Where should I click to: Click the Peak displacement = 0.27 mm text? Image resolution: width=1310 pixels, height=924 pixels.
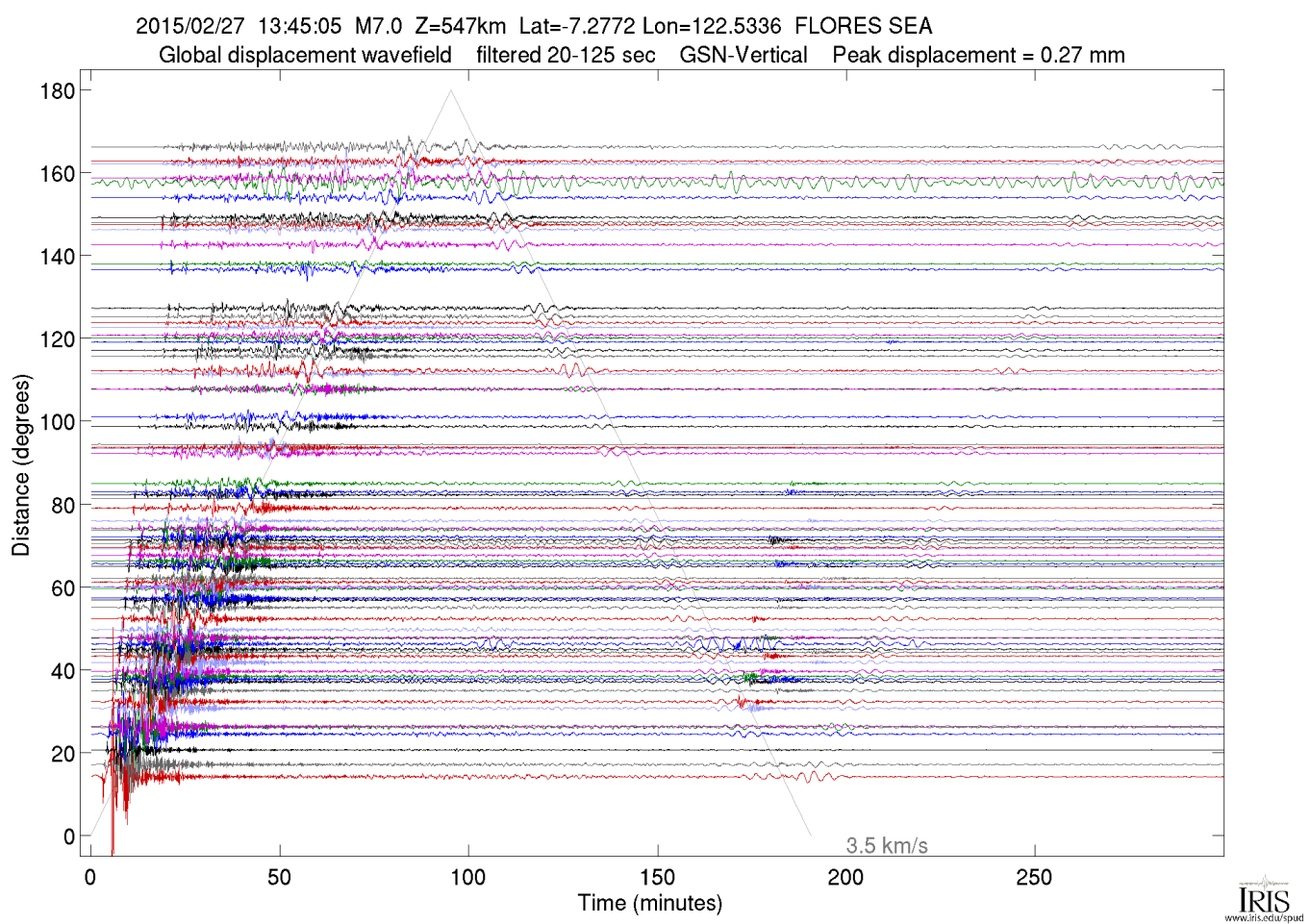pyautogui.click(x=978, y=55)
